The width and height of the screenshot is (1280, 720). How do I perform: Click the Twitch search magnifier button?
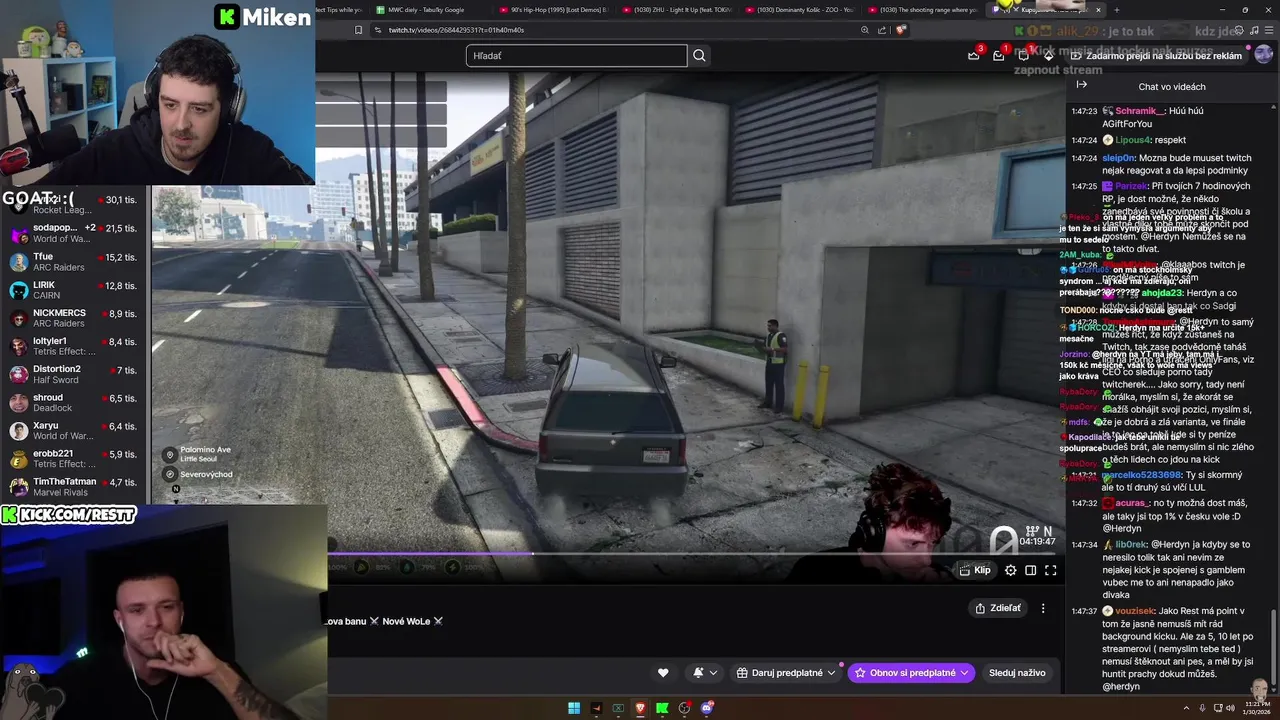699,56
